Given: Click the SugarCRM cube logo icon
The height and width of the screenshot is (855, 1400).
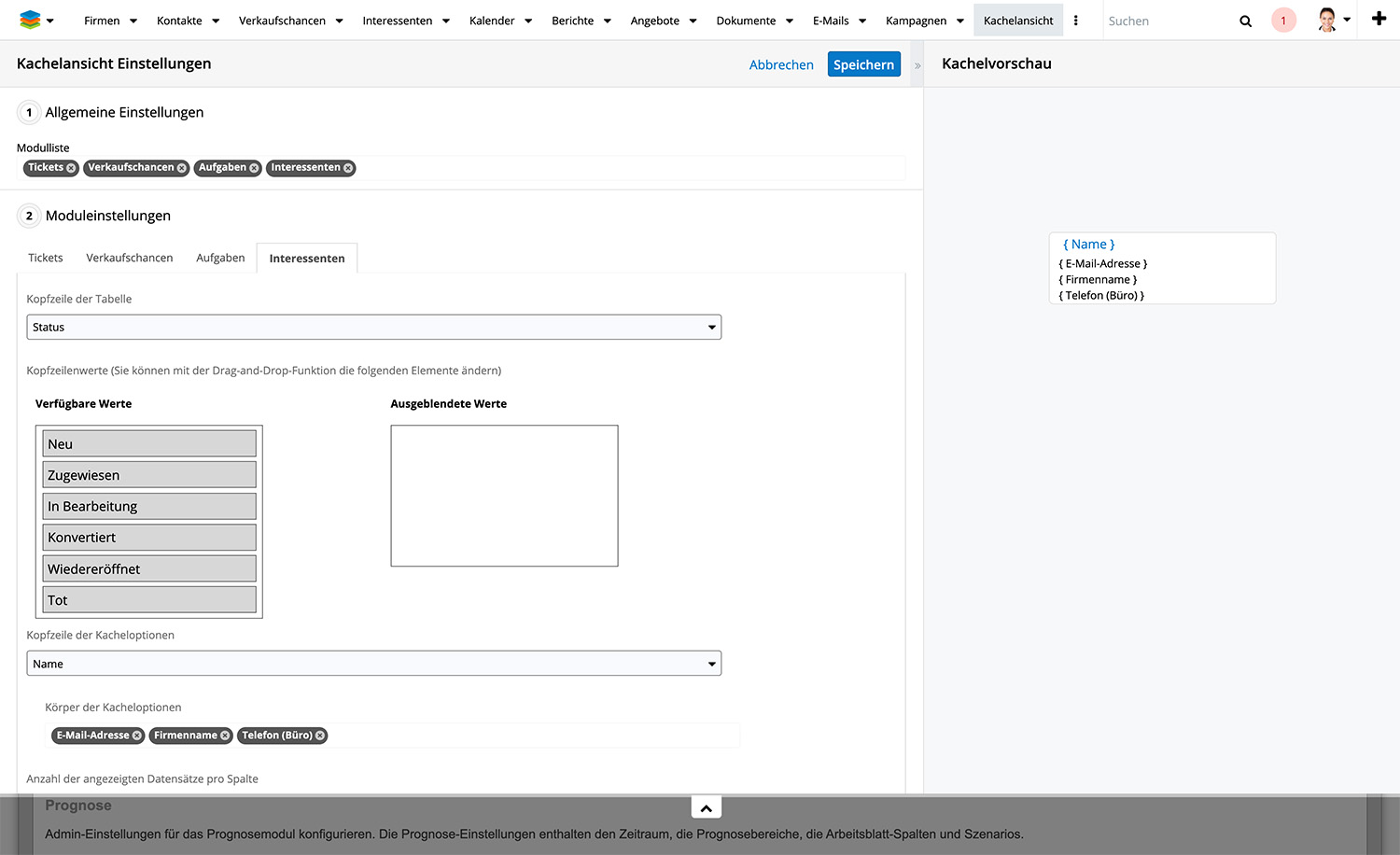Looking at the screenshot, I should (30, 20).
